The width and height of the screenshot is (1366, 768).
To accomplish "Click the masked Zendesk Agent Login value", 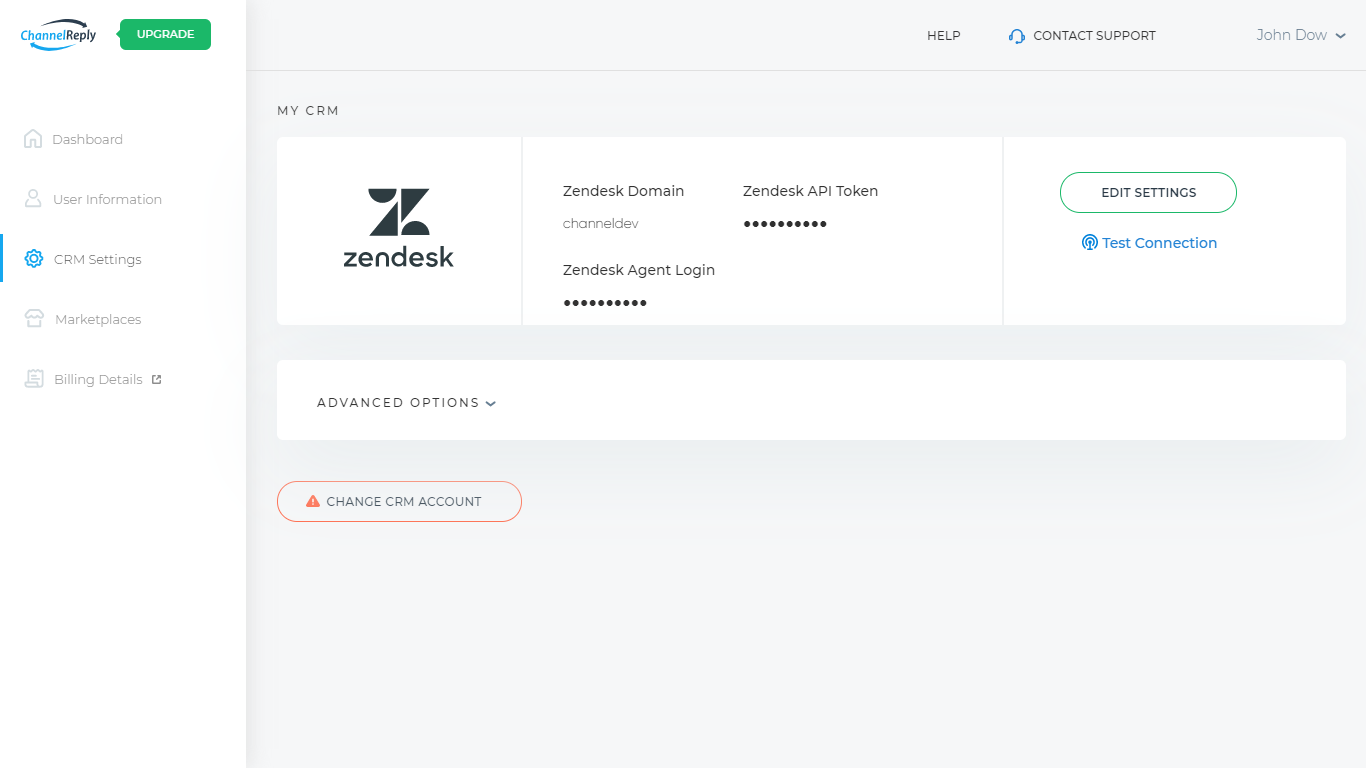I will [x=605, y=303].
